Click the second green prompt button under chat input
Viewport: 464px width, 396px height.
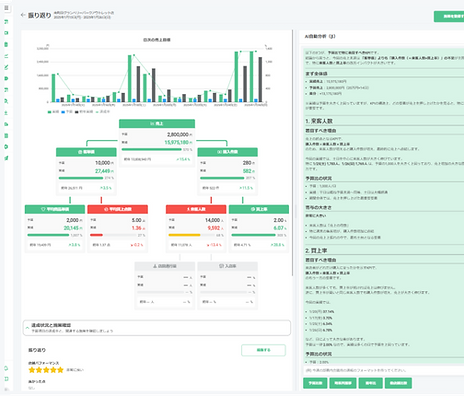click(x=343, y=383)
